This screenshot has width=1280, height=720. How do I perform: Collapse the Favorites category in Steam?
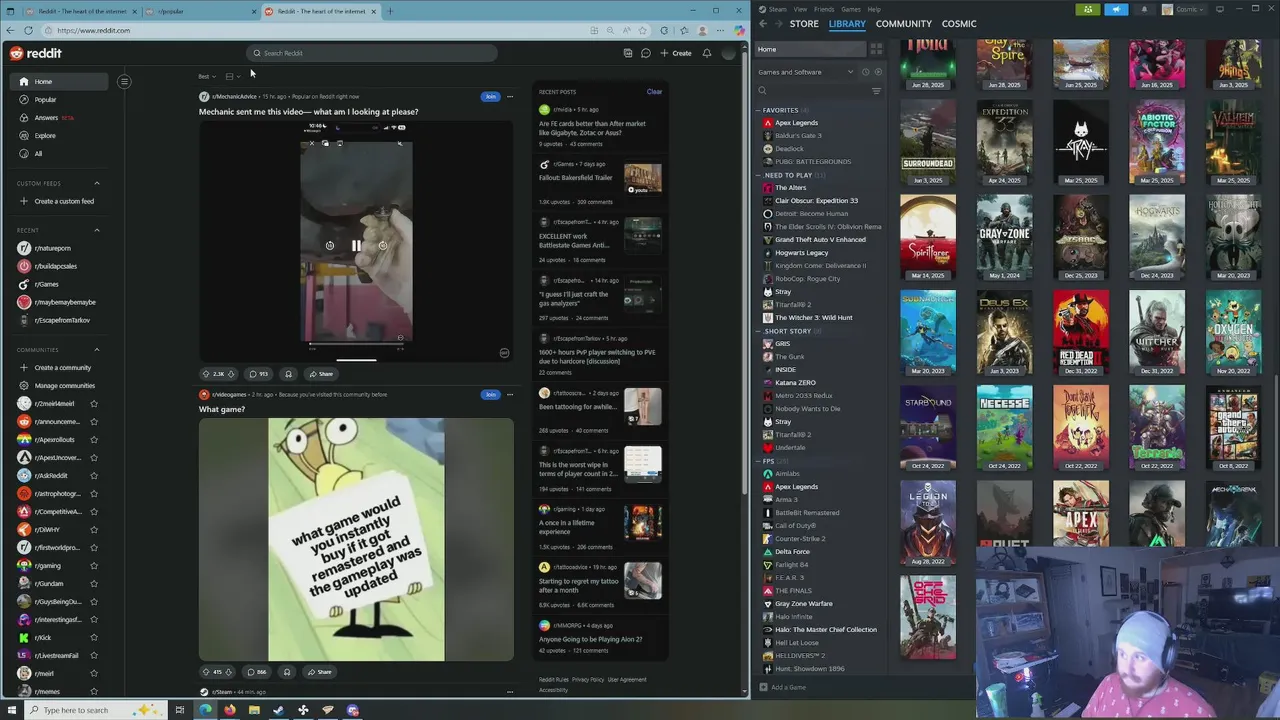pyautogui.click(x=759, y=110)
